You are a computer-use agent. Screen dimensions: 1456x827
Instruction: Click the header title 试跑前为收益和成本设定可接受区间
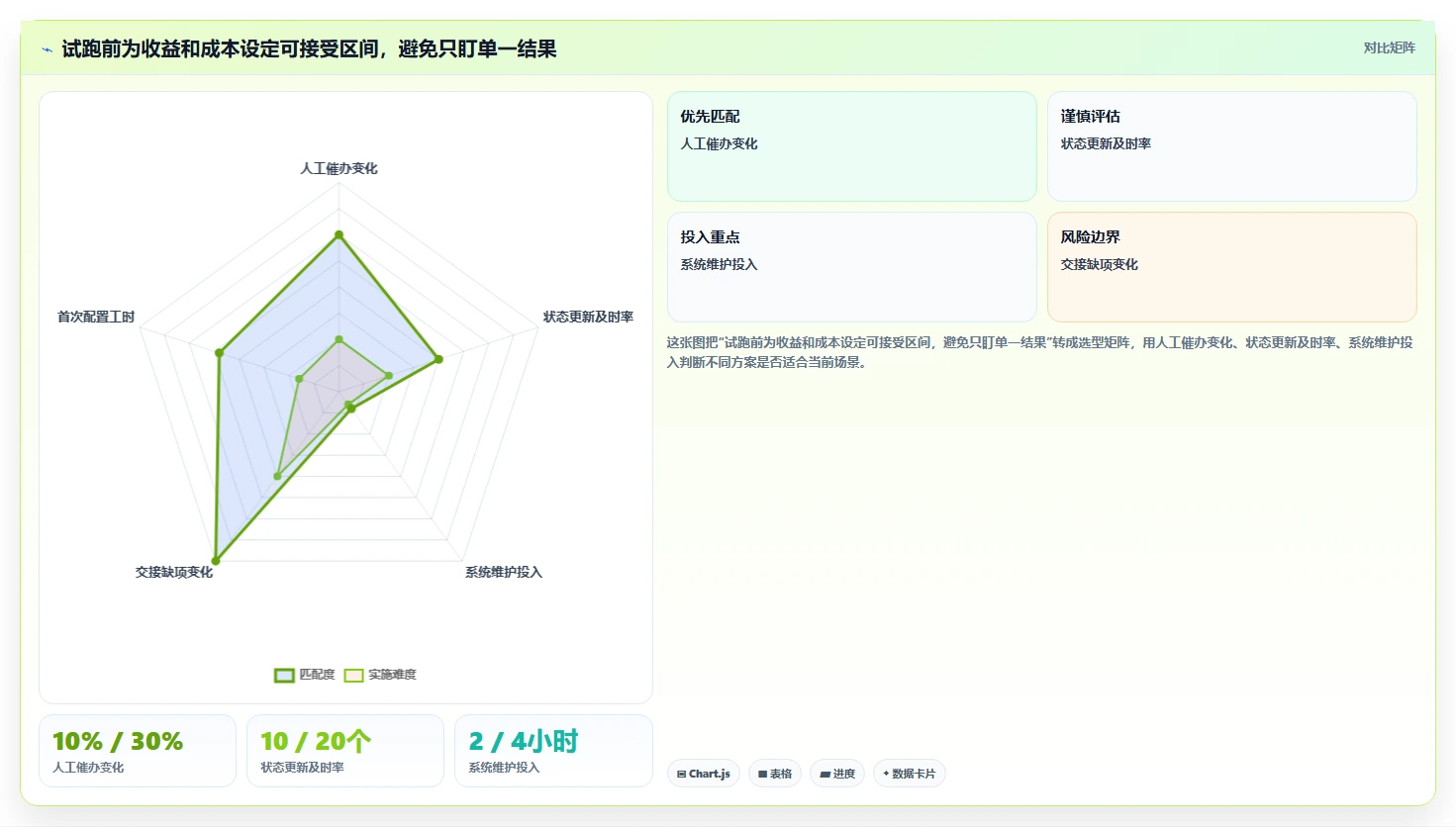[x=309, y=48]
